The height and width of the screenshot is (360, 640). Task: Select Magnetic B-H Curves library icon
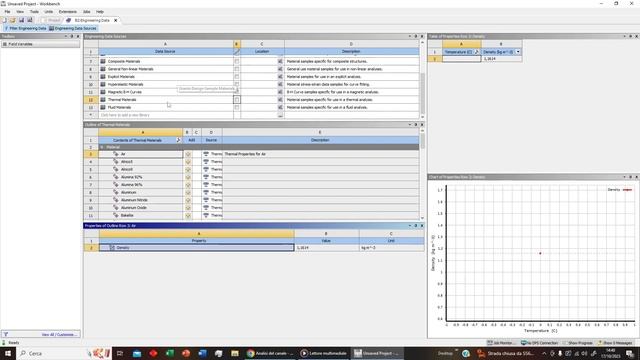103,92
